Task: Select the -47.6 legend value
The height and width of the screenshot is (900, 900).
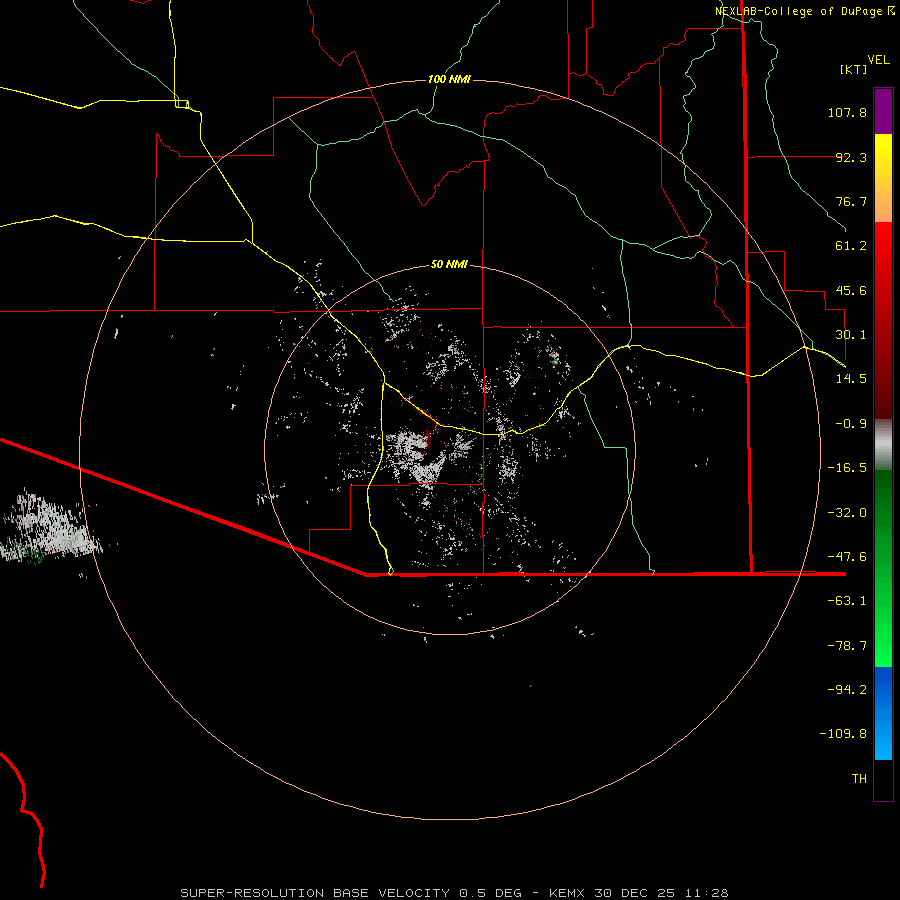Action: tap(847, 557)
